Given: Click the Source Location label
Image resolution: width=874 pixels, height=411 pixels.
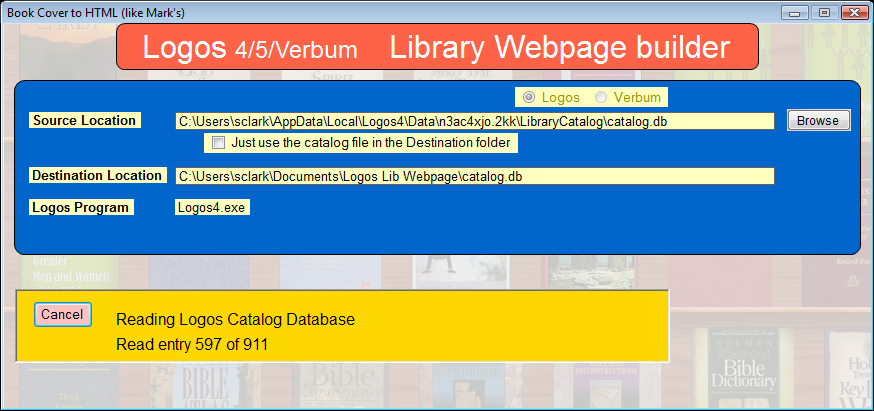Looking at the screenshot, I should [x=85, y=120].
